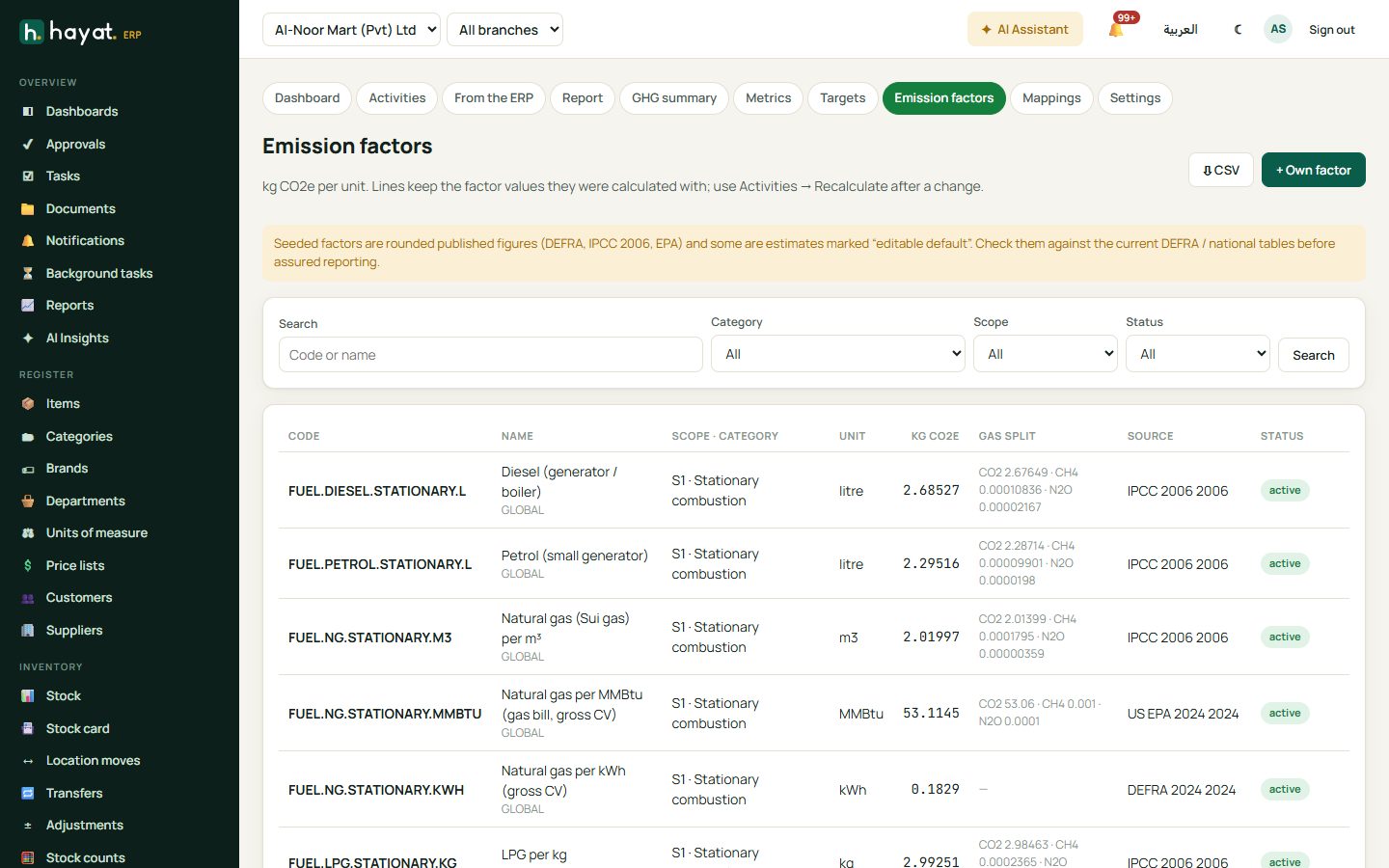Click the Own factor button
The image size is (1389, 868).
tap(1313, 170)
